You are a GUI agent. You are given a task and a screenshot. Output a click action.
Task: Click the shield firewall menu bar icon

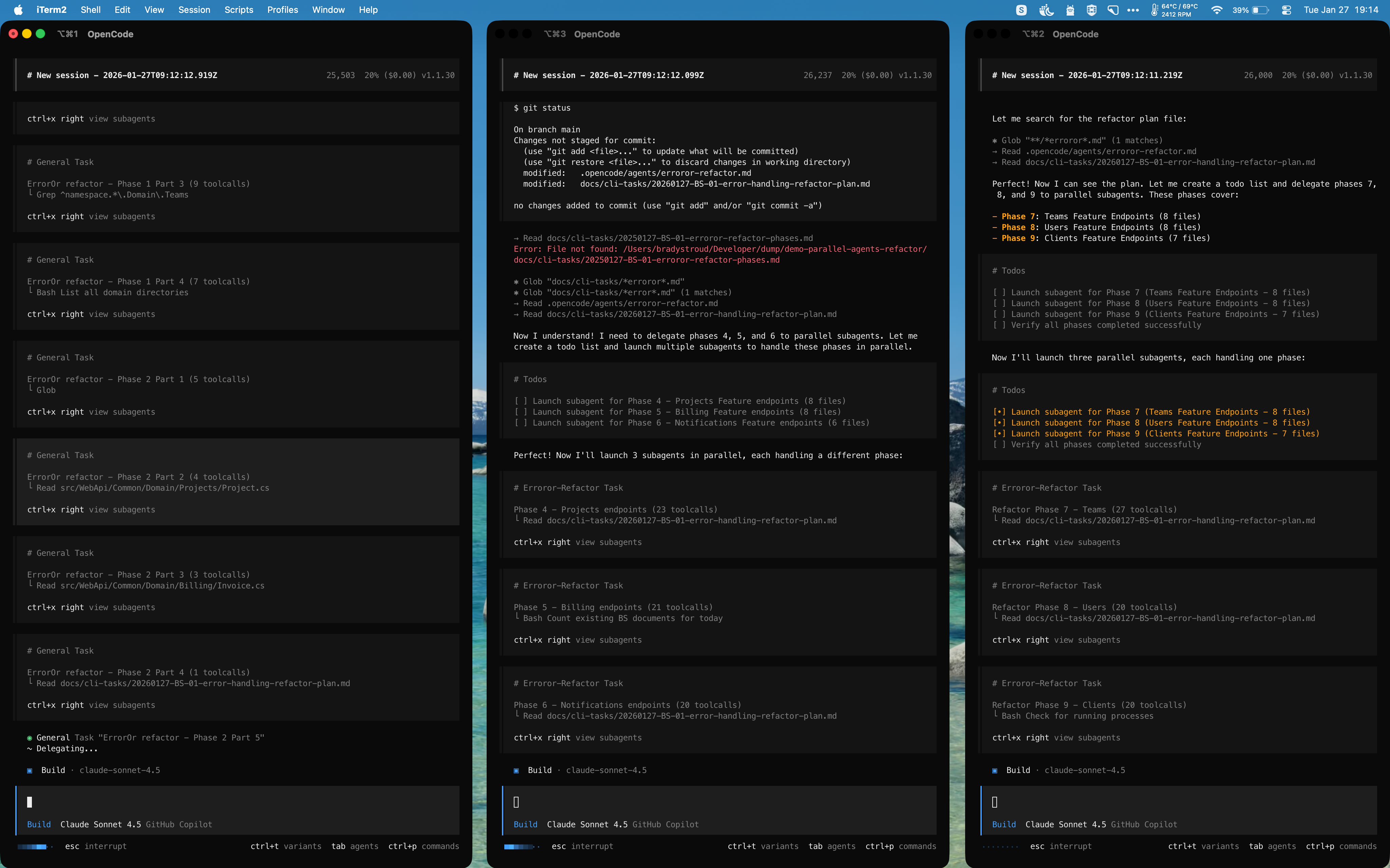(1091, 10)
